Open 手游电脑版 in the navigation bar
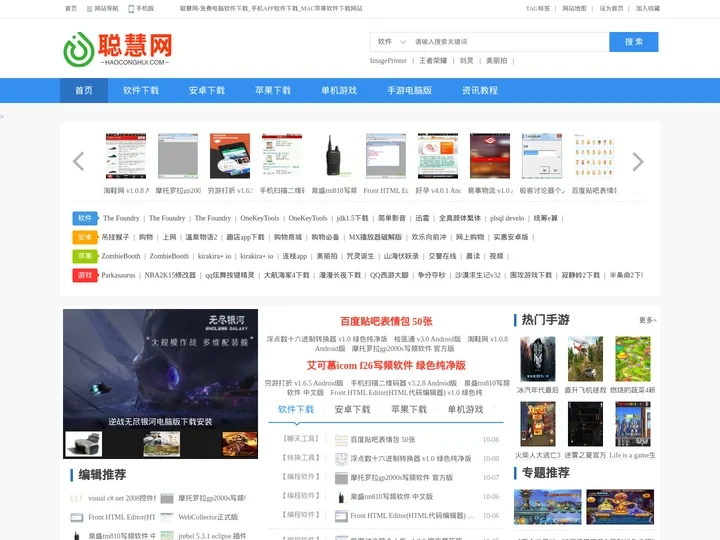This screenshot has height=540, width=720. pos(410,90)
